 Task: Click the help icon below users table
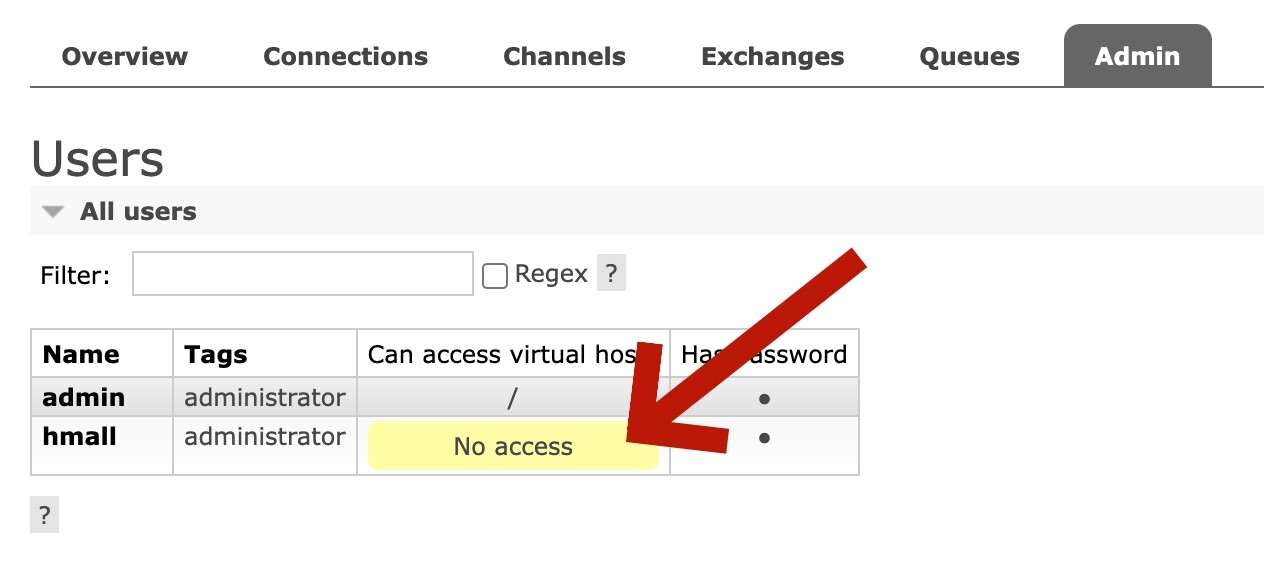point(45,516)
